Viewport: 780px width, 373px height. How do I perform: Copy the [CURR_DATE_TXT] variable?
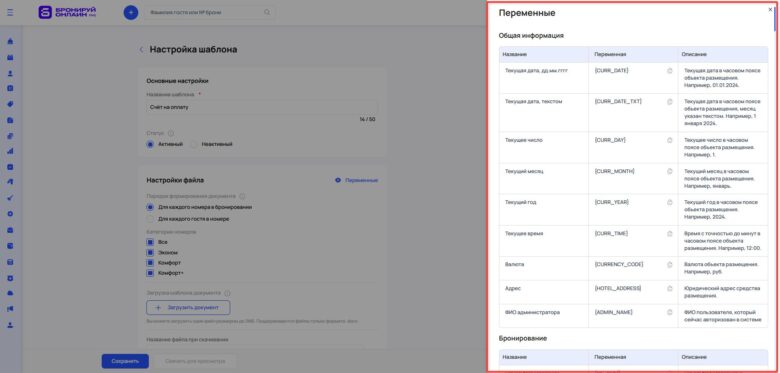(670, 101)
